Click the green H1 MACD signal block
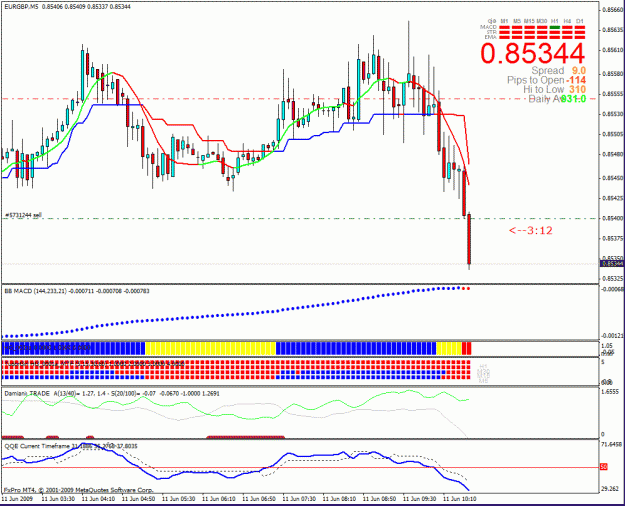This screenshot has height=506, width=625. coord(554,28)
